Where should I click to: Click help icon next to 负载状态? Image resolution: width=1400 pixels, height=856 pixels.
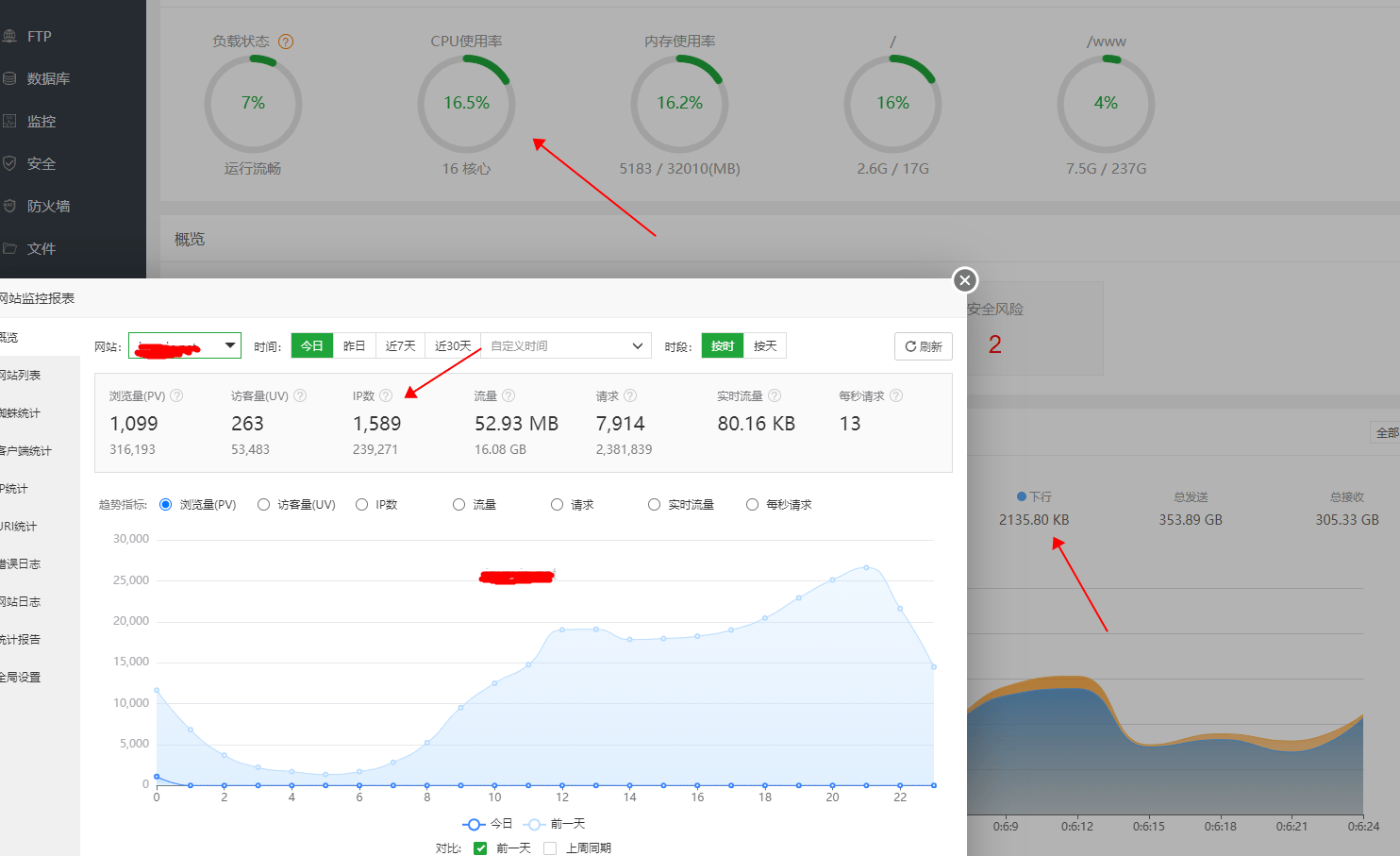(x=286, y=42)
